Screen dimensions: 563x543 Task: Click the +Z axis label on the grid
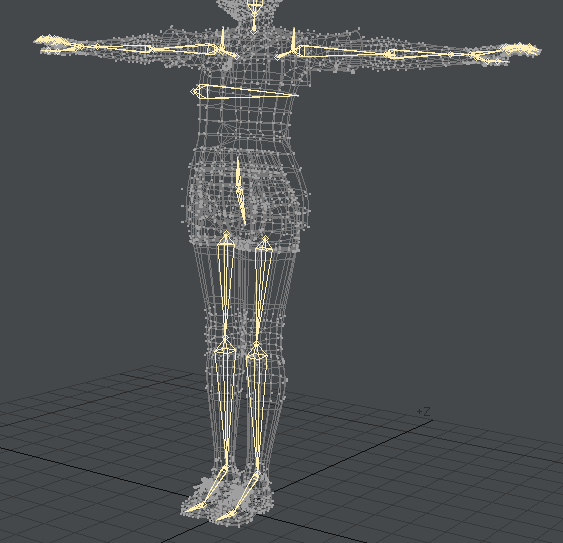pyautogui.click(x=423, y=412)
